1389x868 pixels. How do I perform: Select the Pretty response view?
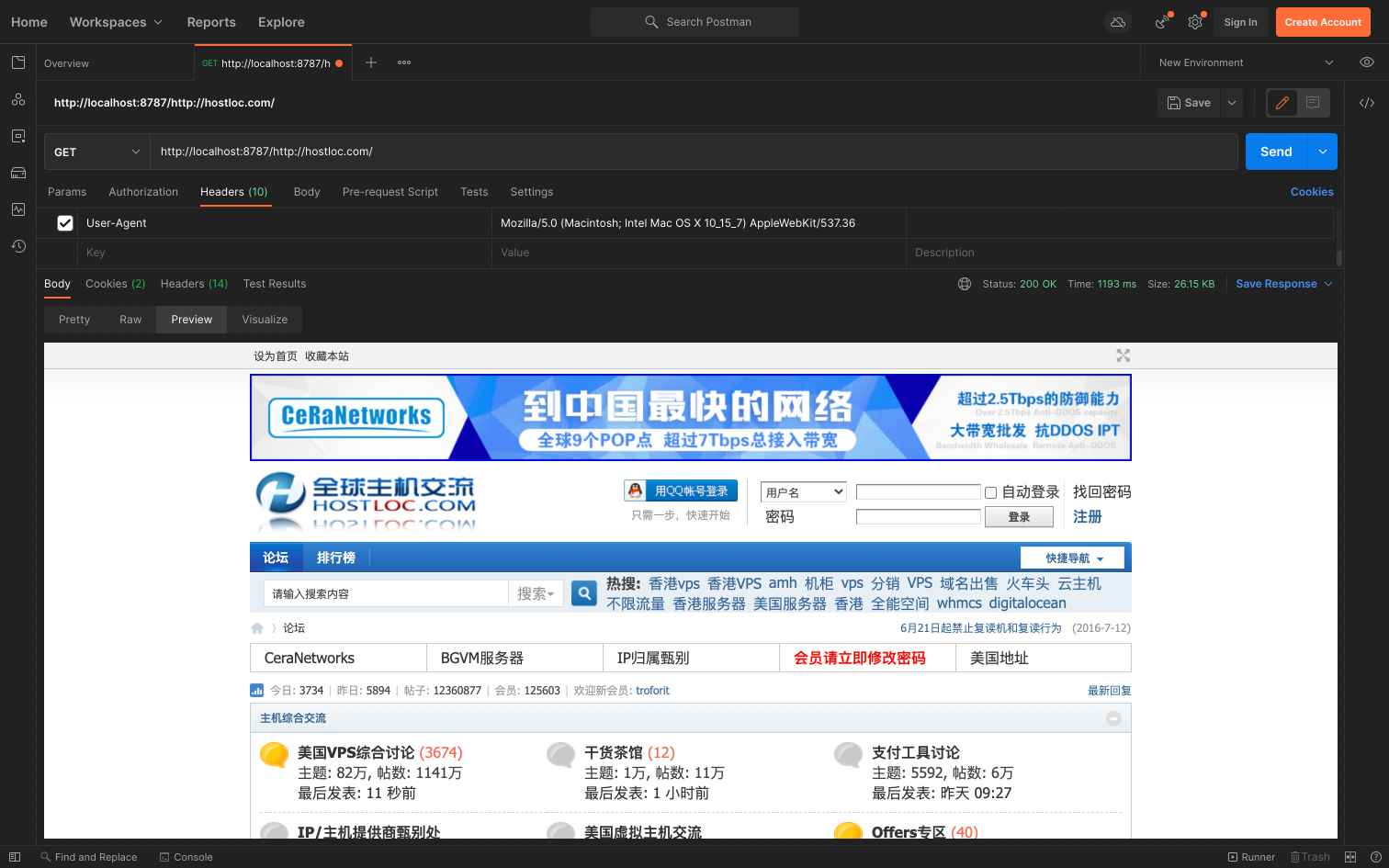74,320
